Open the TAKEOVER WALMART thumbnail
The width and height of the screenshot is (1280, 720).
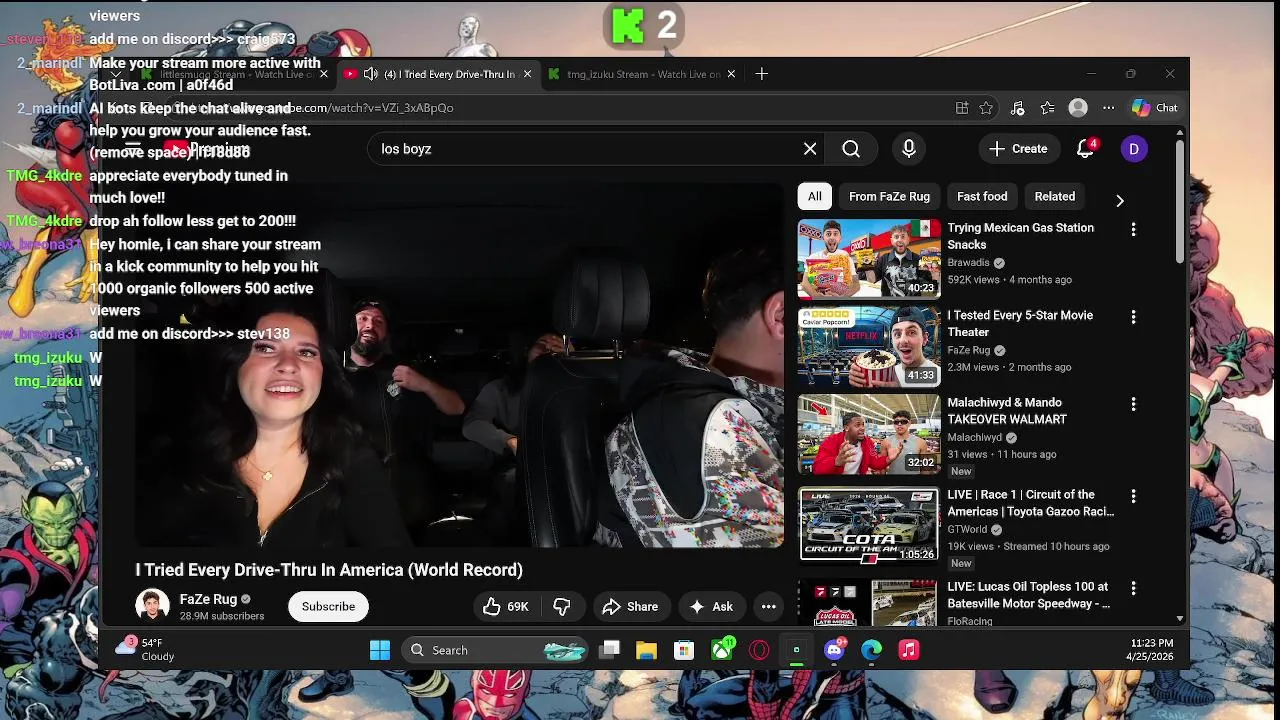tap(869, 434)
